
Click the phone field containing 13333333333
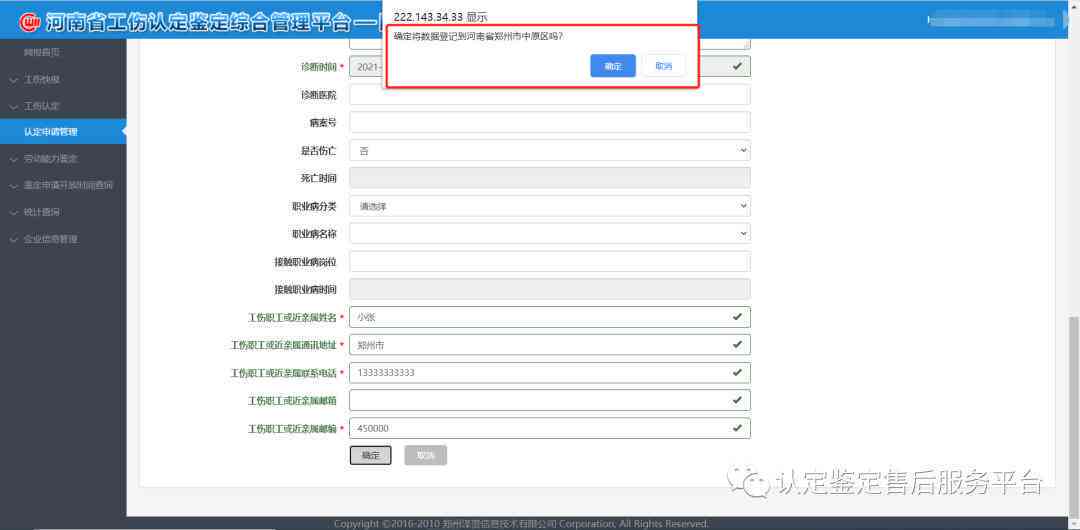(x=550, y=373)
